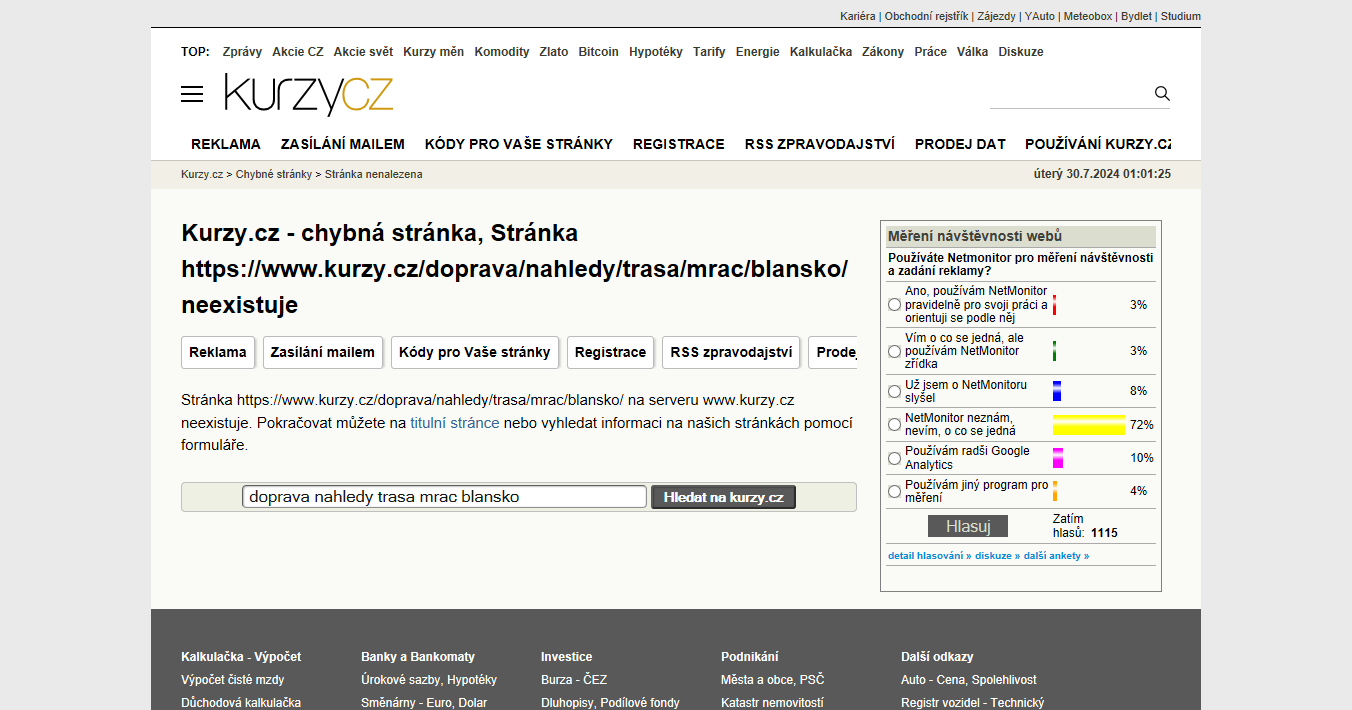The width and height of the screenshot is (1352, 710).
Task: Select 'Používám jiný program pro měření' option
Action: (894, 491)
